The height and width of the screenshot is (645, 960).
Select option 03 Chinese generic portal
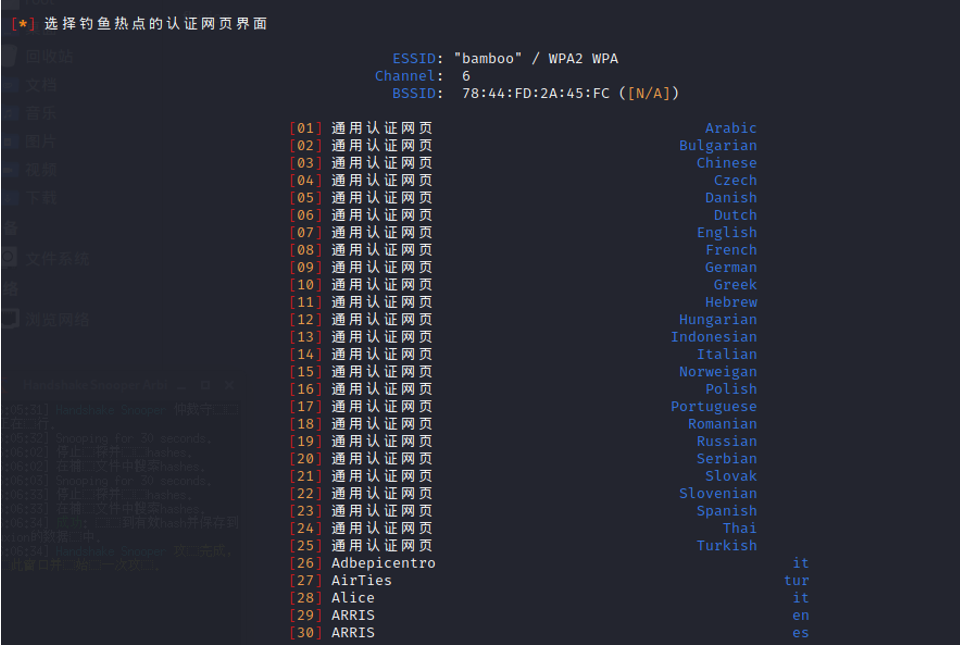(x=380, y=162)
